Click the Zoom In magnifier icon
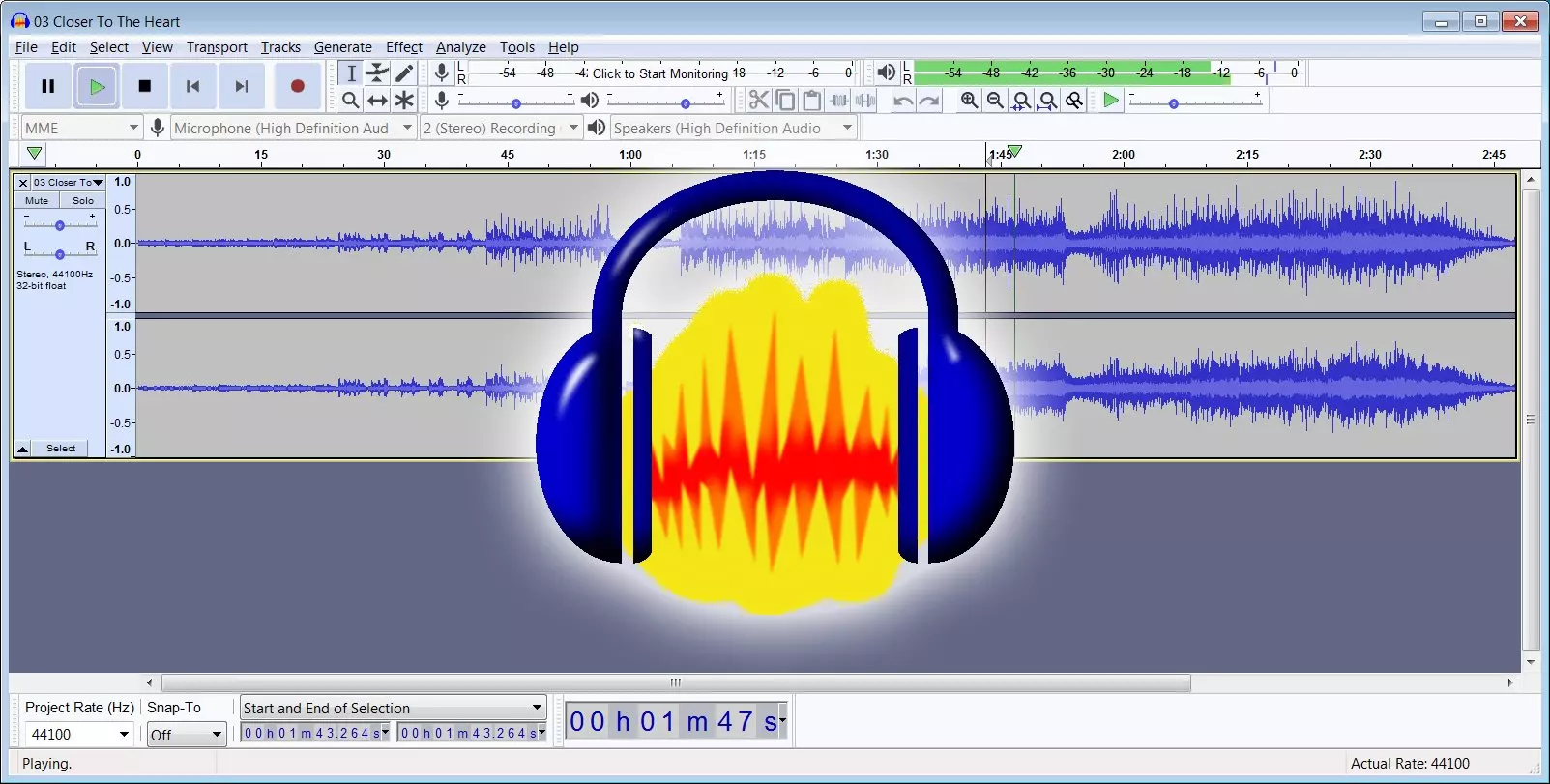This screenshot has width=1550, height=784. [969, 100]
